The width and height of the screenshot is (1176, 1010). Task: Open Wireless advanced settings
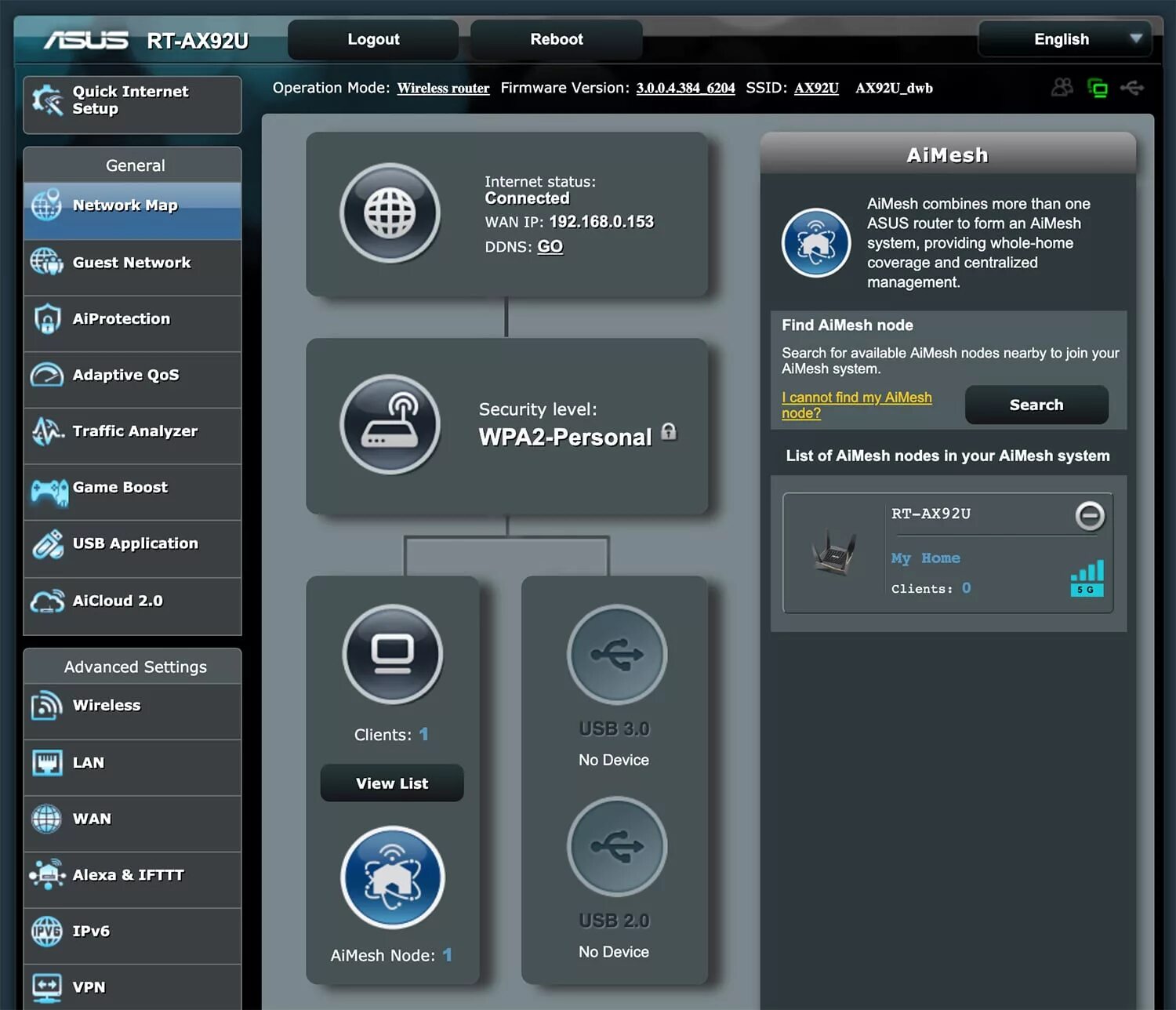click(x=132, y=711)
